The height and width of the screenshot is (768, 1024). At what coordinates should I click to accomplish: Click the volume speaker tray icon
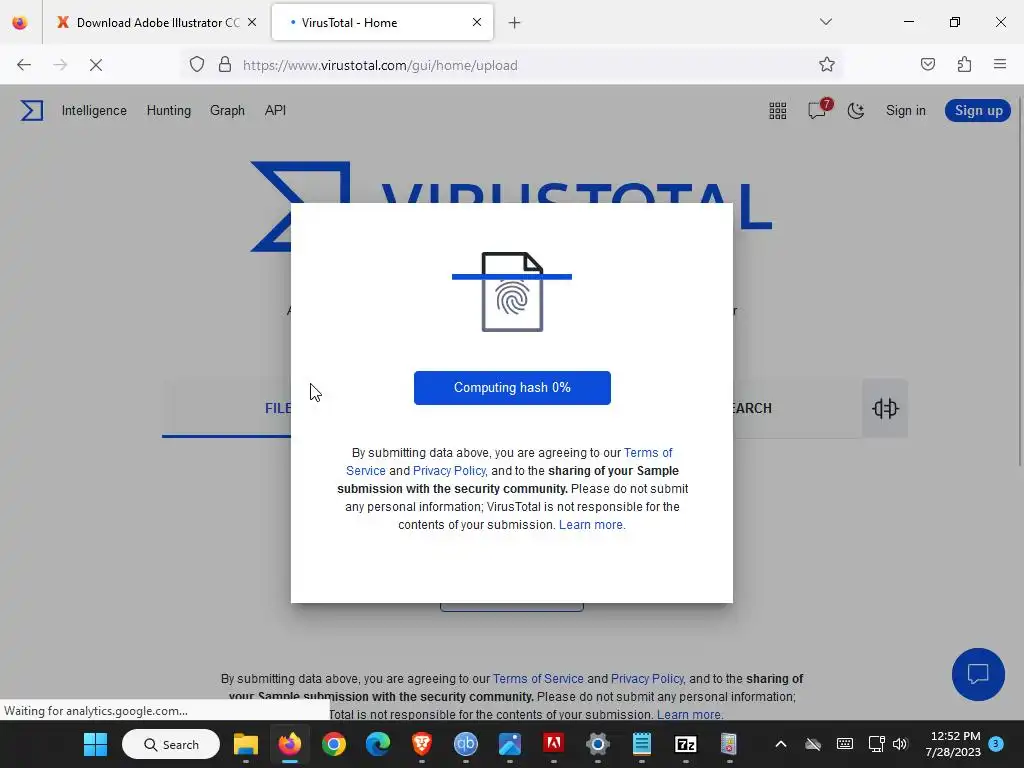tap(901, 744)
